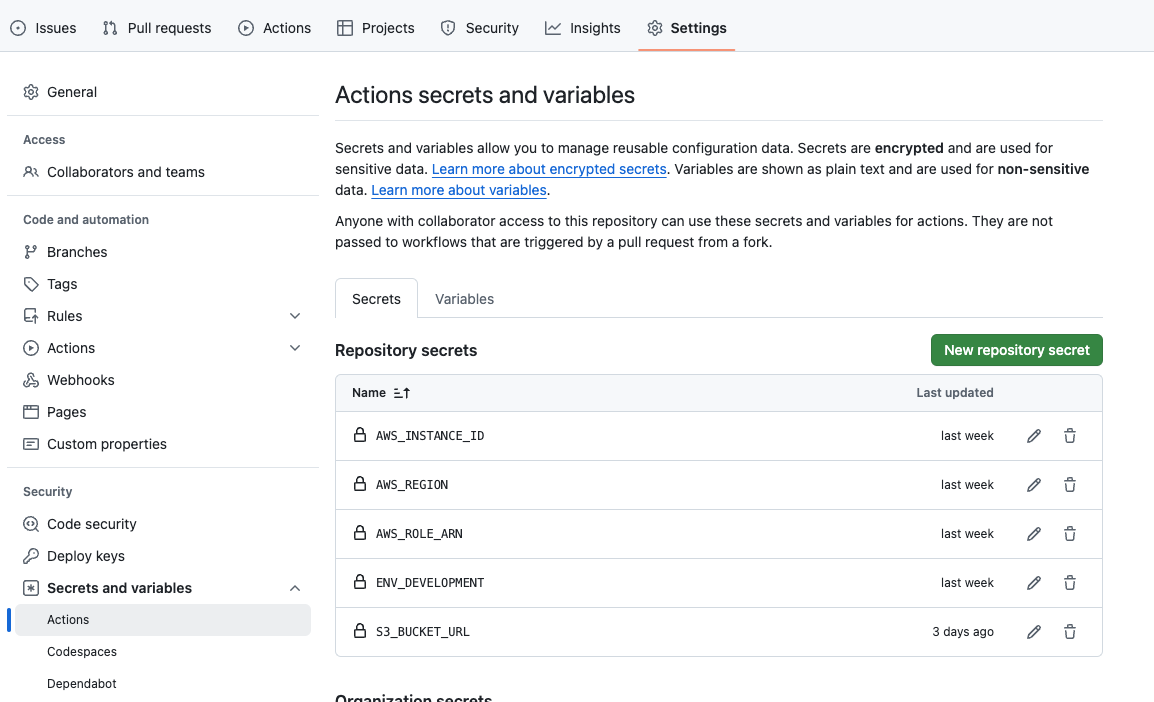Delete the S3_BUCKET_URL secret

tap(1070, 632)
